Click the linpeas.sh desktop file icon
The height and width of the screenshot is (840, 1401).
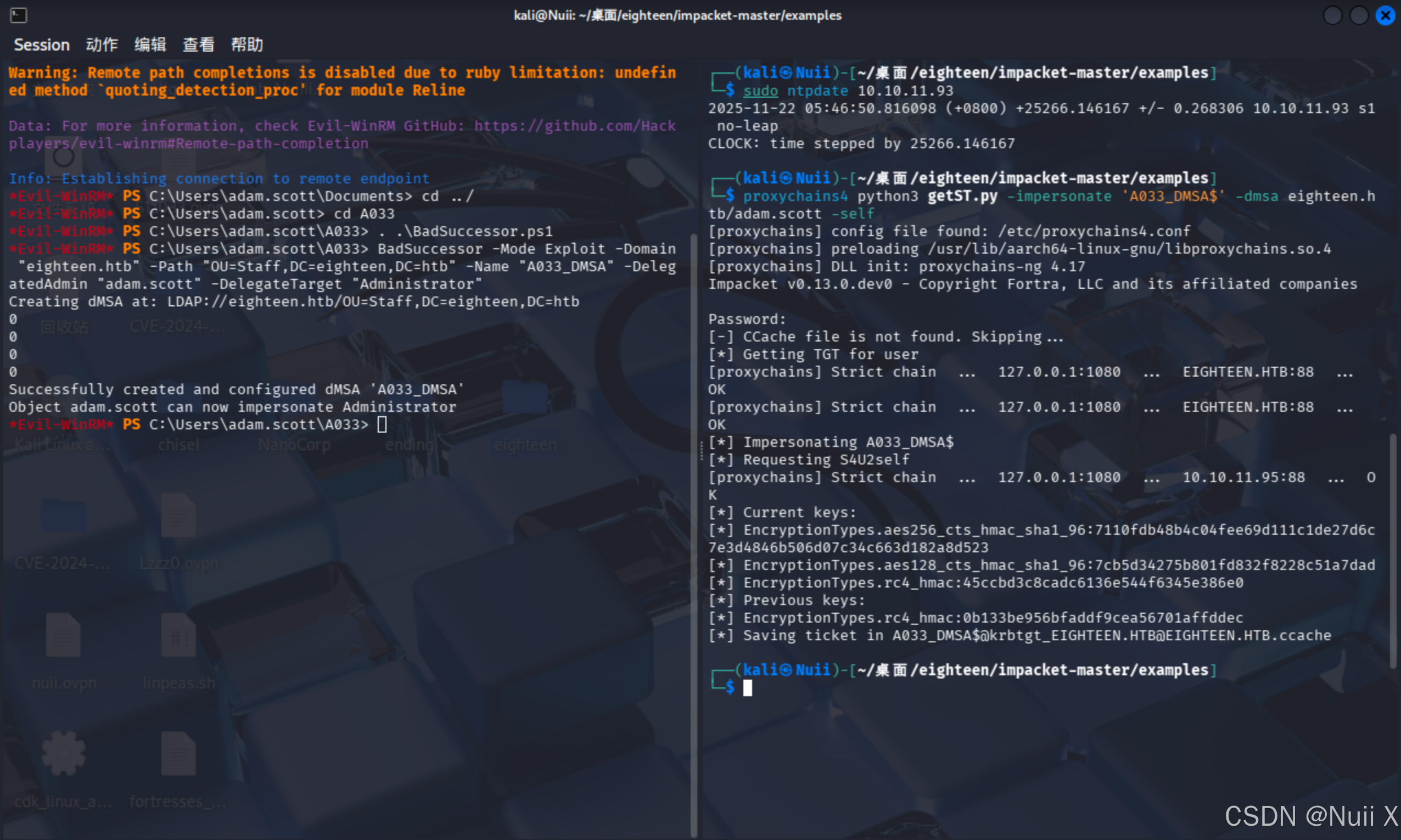[x=178, y=635]
